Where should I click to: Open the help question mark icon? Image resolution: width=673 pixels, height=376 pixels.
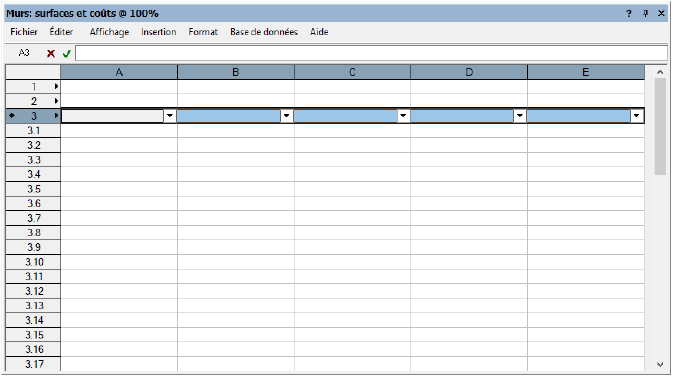click(629, 14)
